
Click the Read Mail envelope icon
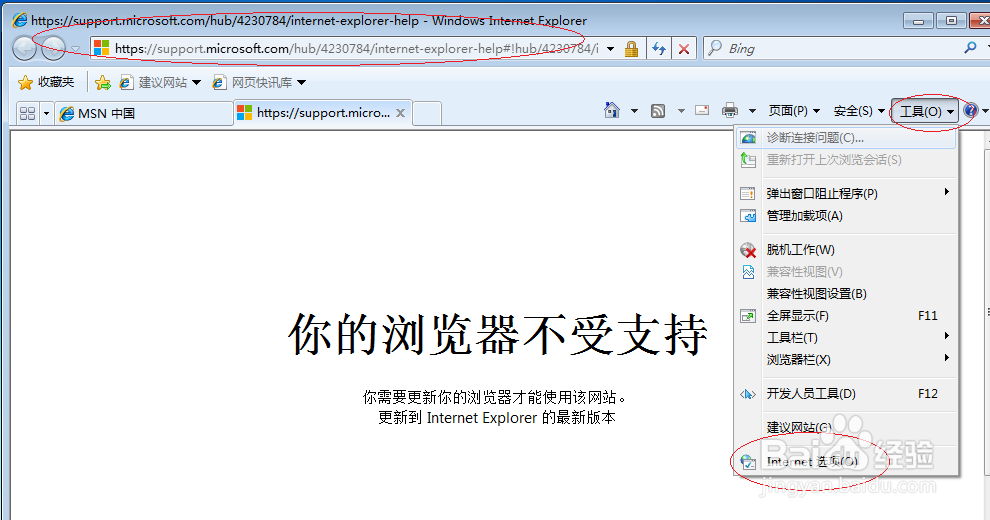[x=702, y=110]
